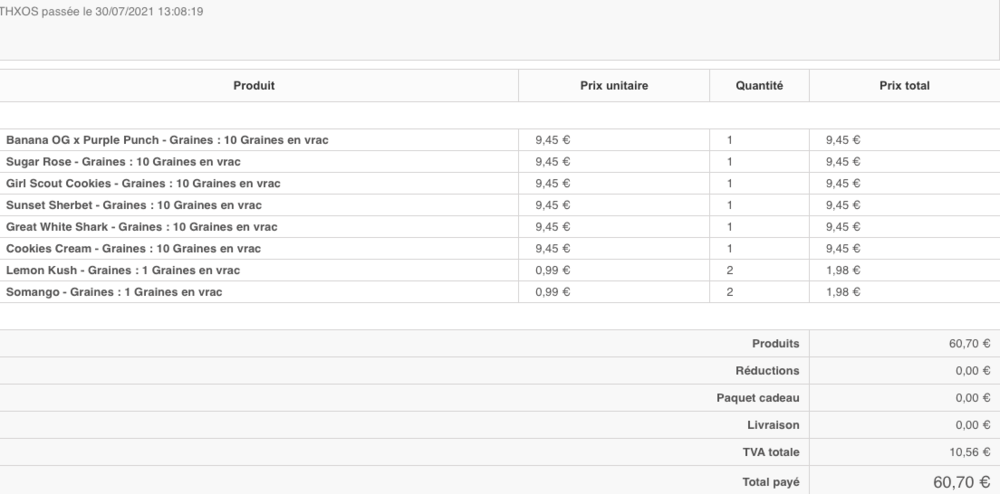The width and height of the screenshot is (1000, 494).
Task: Click the TVA totale label
Action: tap(770, 453)
